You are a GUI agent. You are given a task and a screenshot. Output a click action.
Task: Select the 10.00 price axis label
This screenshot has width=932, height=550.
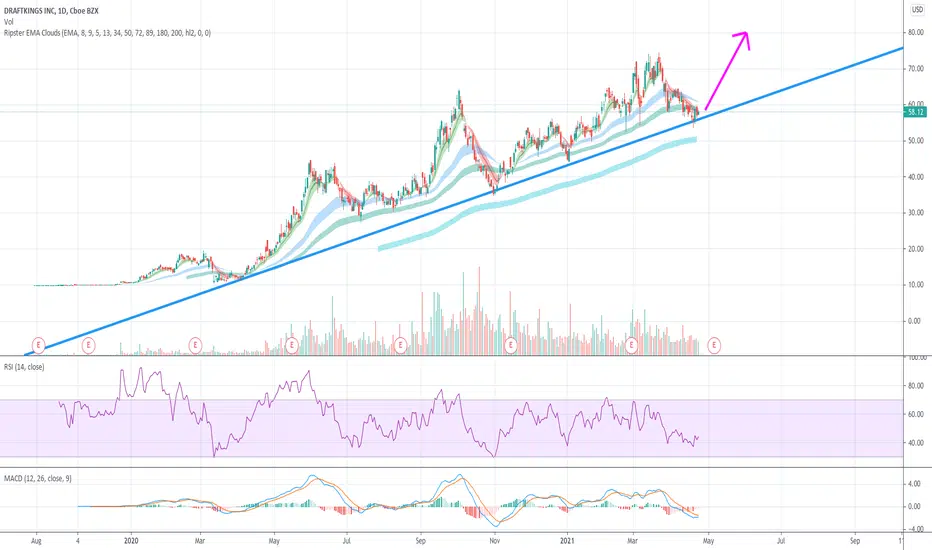click(x=916, y=285)
